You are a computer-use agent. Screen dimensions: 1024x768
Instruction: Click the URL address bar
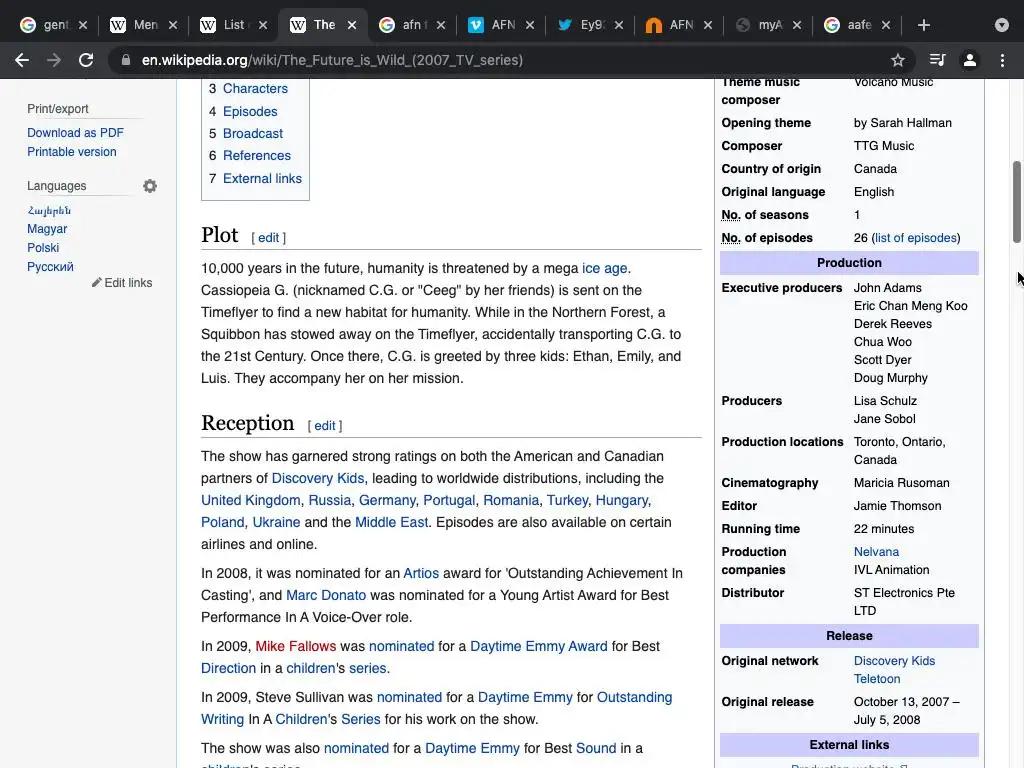[509, 60]
